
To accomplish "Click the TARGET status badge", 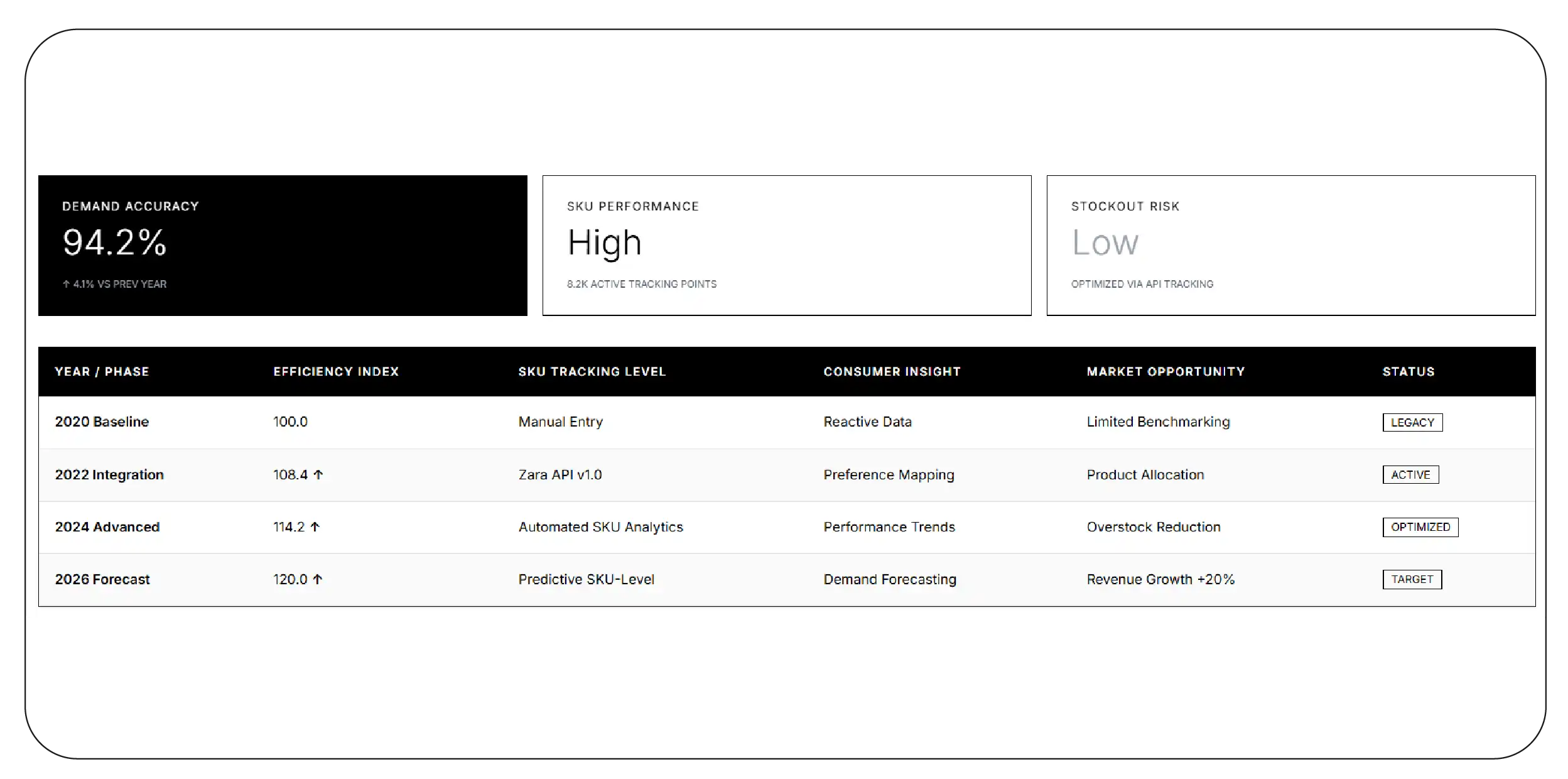I will coord(1412,579).
